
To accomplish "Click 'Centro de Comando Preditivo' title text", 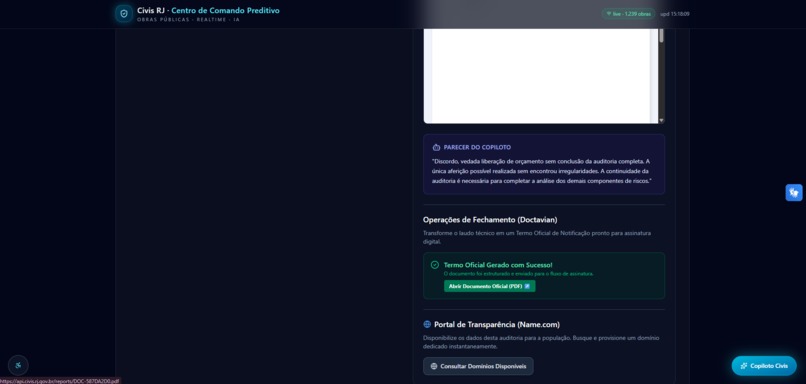I will pos(226,10).
